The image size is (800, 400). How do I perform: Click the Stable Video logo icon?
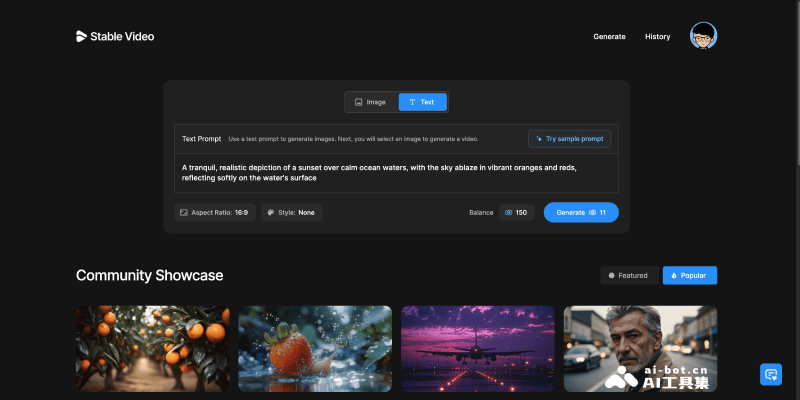coord(82,37)
